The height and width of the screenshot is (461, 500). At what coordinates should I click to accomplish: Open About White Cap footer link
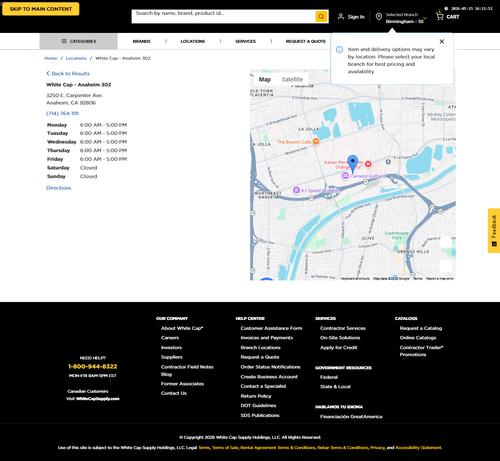tap(182, 328)
